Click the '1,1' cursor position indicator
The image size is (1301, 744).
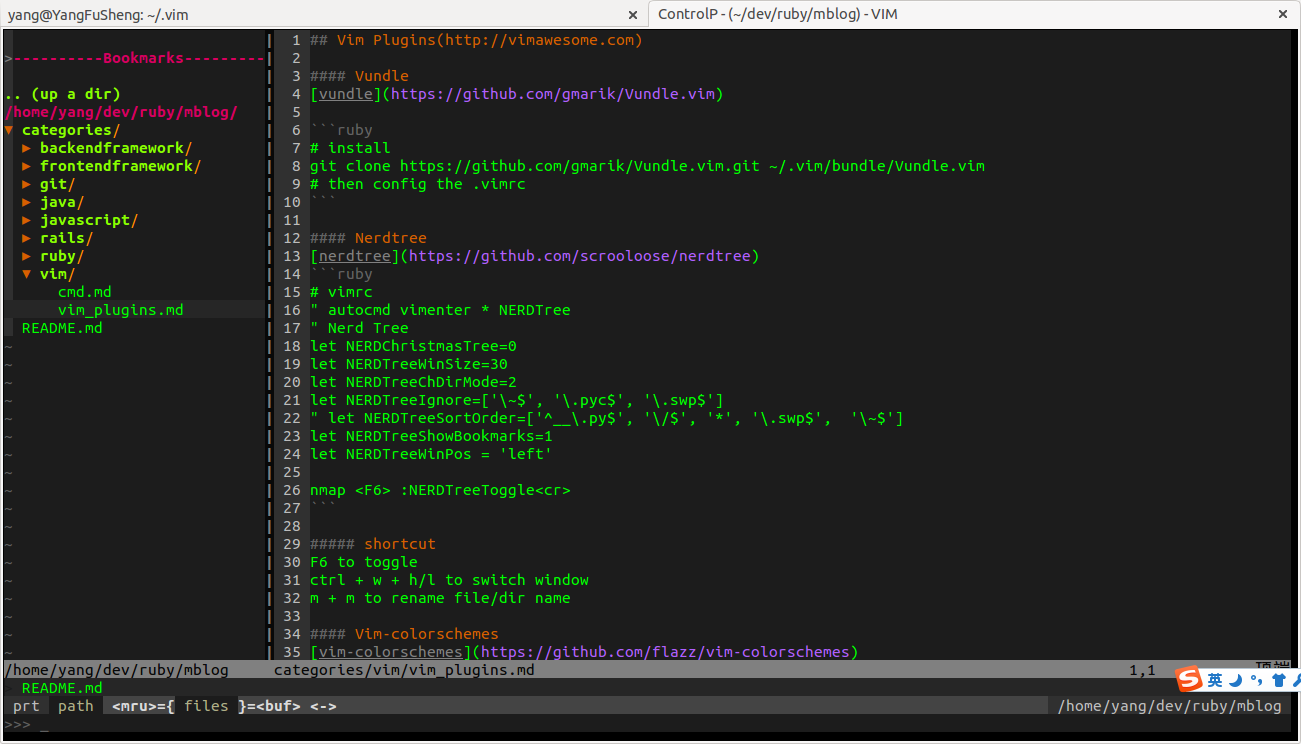coord(1143,670)
